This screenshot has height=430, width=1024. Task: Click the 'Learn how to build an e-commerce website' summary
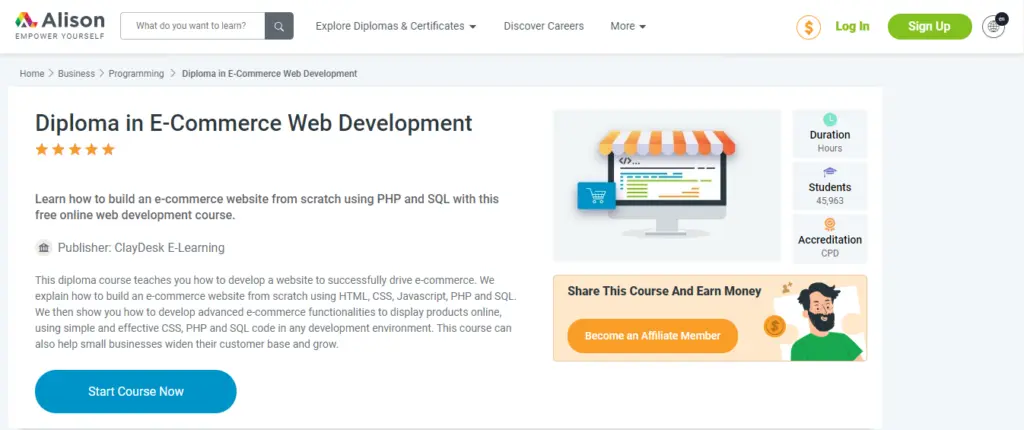(266, 207)
